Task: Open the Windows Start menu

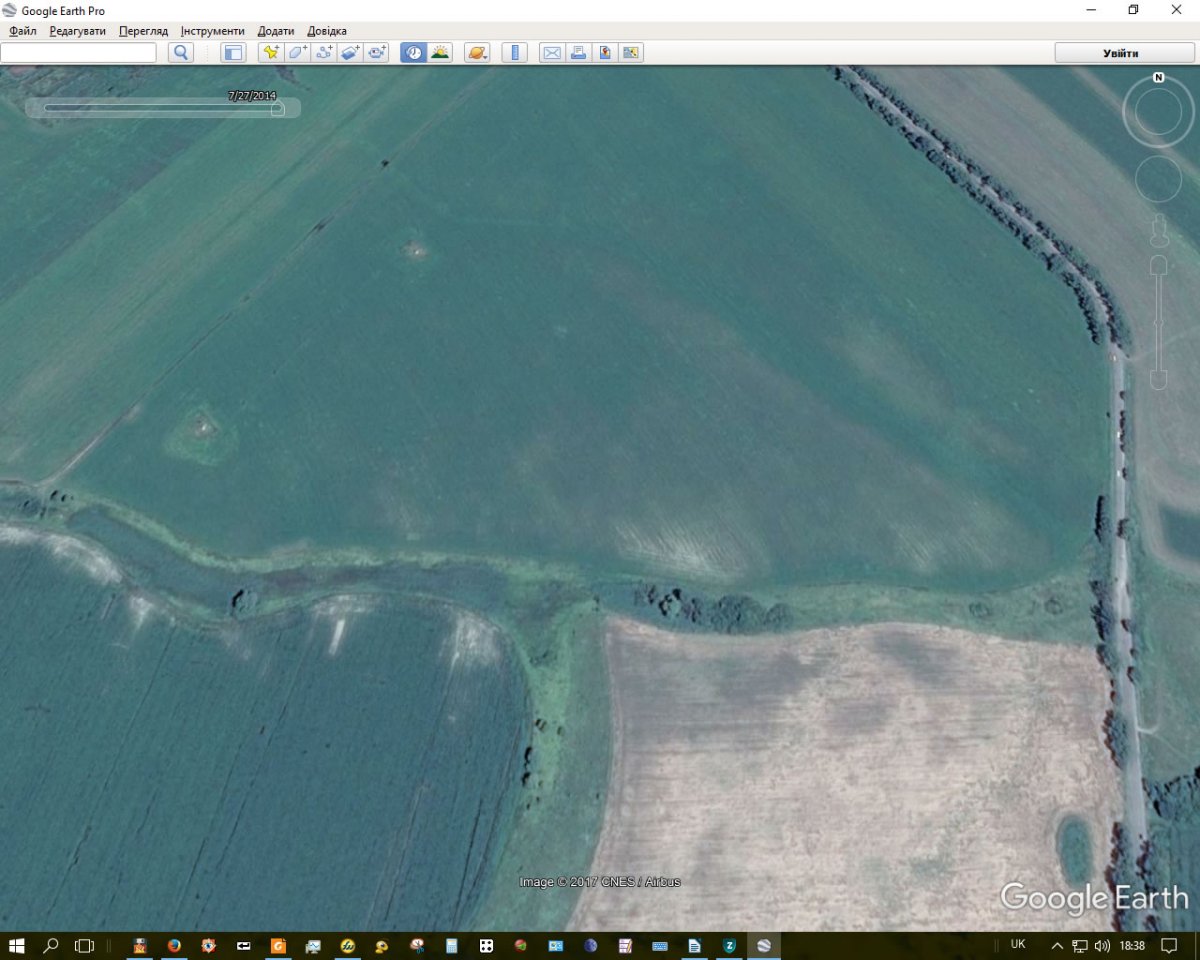Action: coord(17,945)
